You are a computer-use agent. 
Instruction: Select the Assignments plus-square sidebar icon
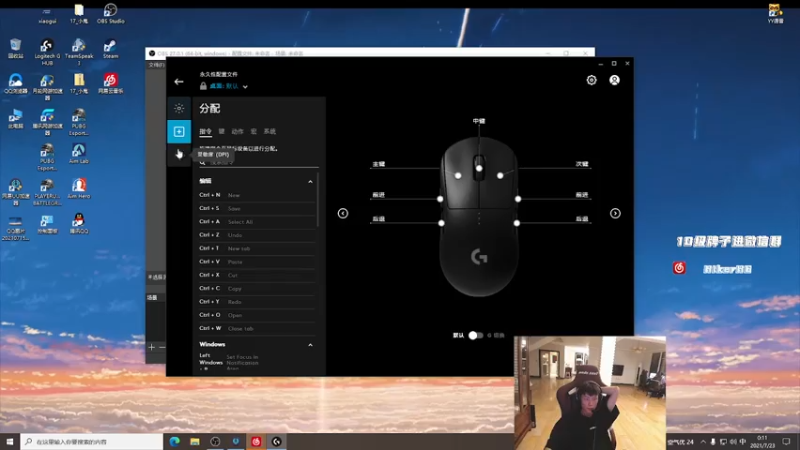179,132
